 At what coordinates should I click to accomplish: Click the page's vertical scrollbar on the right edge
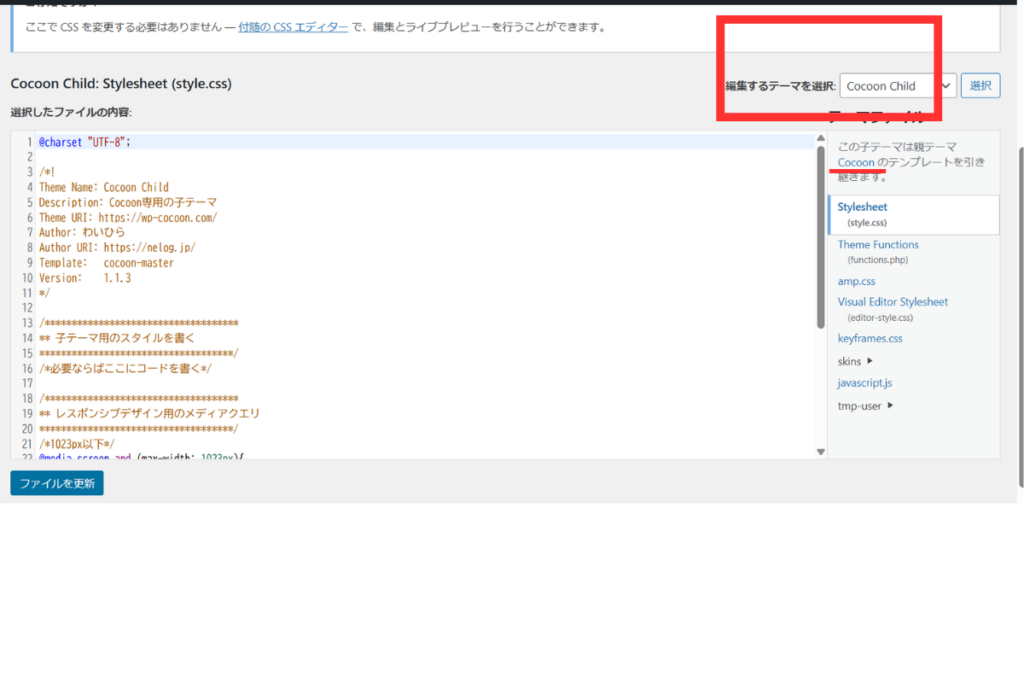pyautogui.click(x=1019, y=300)
